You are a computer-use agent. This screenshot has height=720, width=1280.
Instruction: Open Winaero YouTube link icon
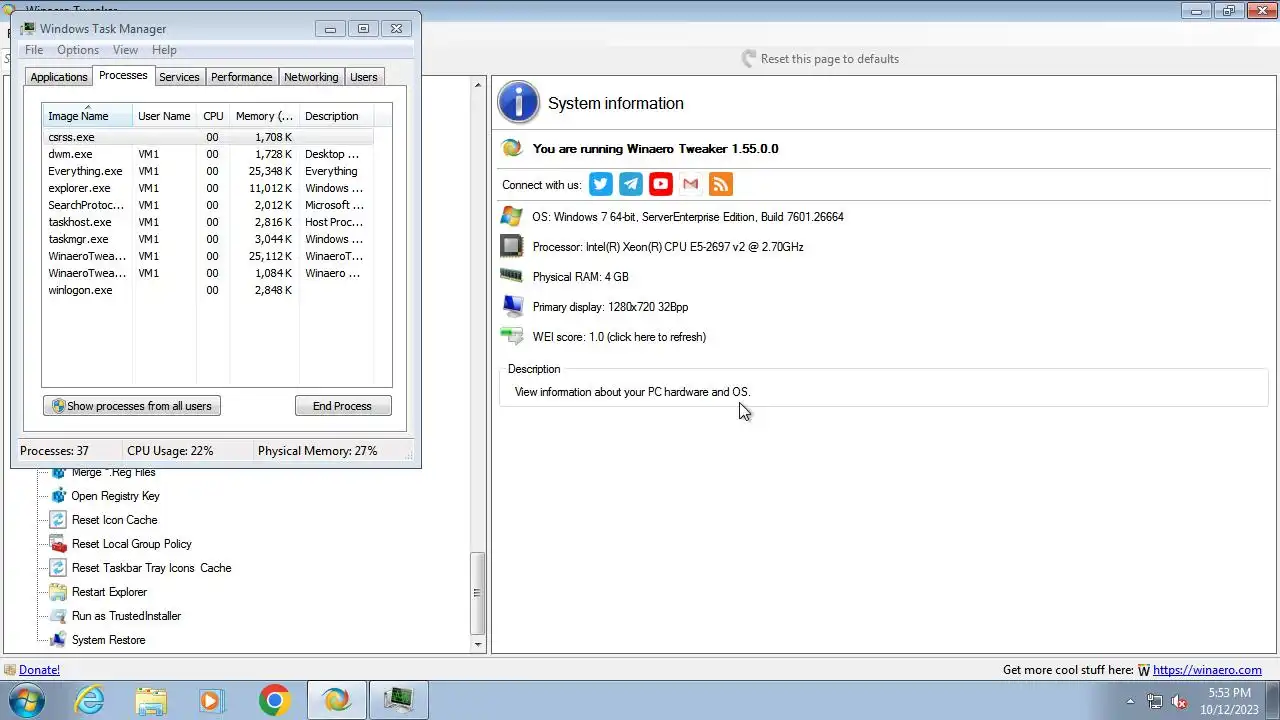tap(661, 184)
